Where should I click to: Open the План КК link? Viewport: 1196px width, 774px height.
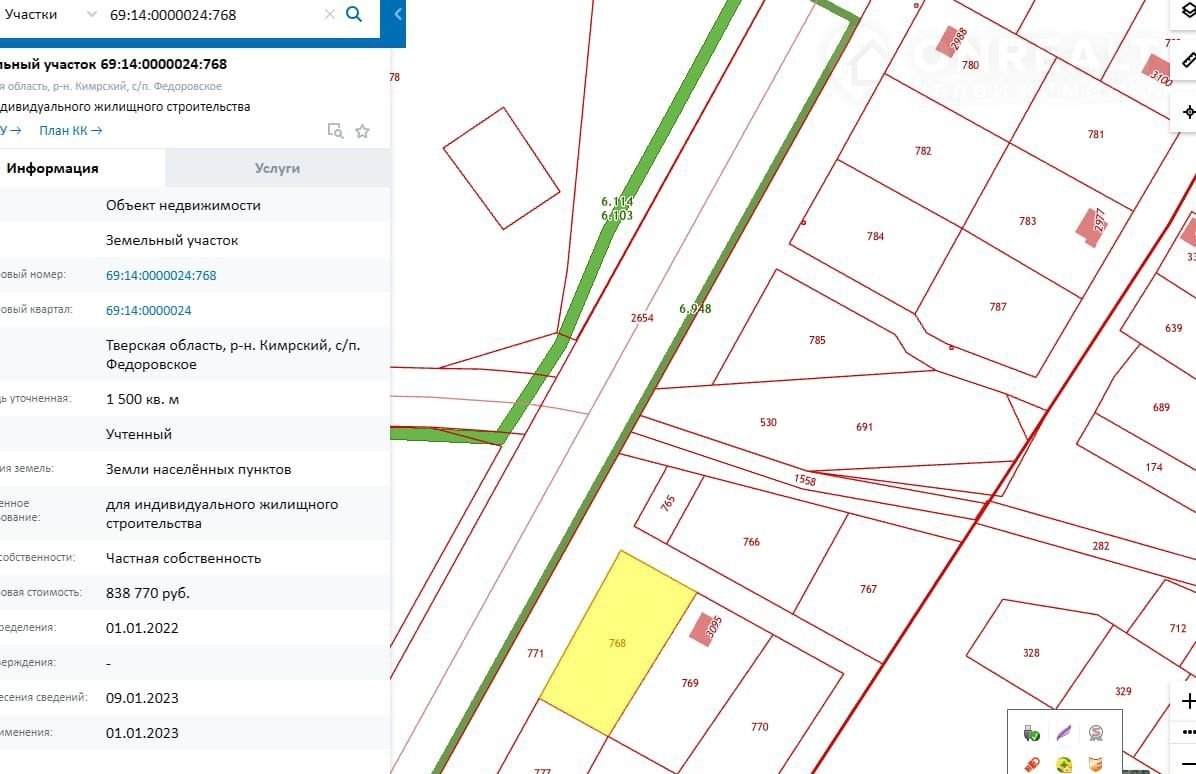pyautogui.click(x=70, y=130)
